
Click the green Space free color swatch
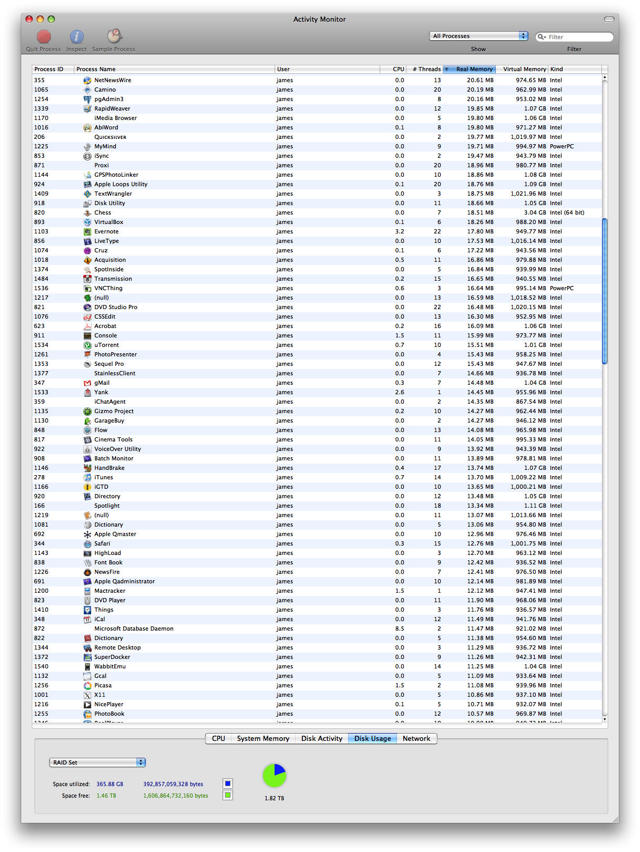pos(228,795)
